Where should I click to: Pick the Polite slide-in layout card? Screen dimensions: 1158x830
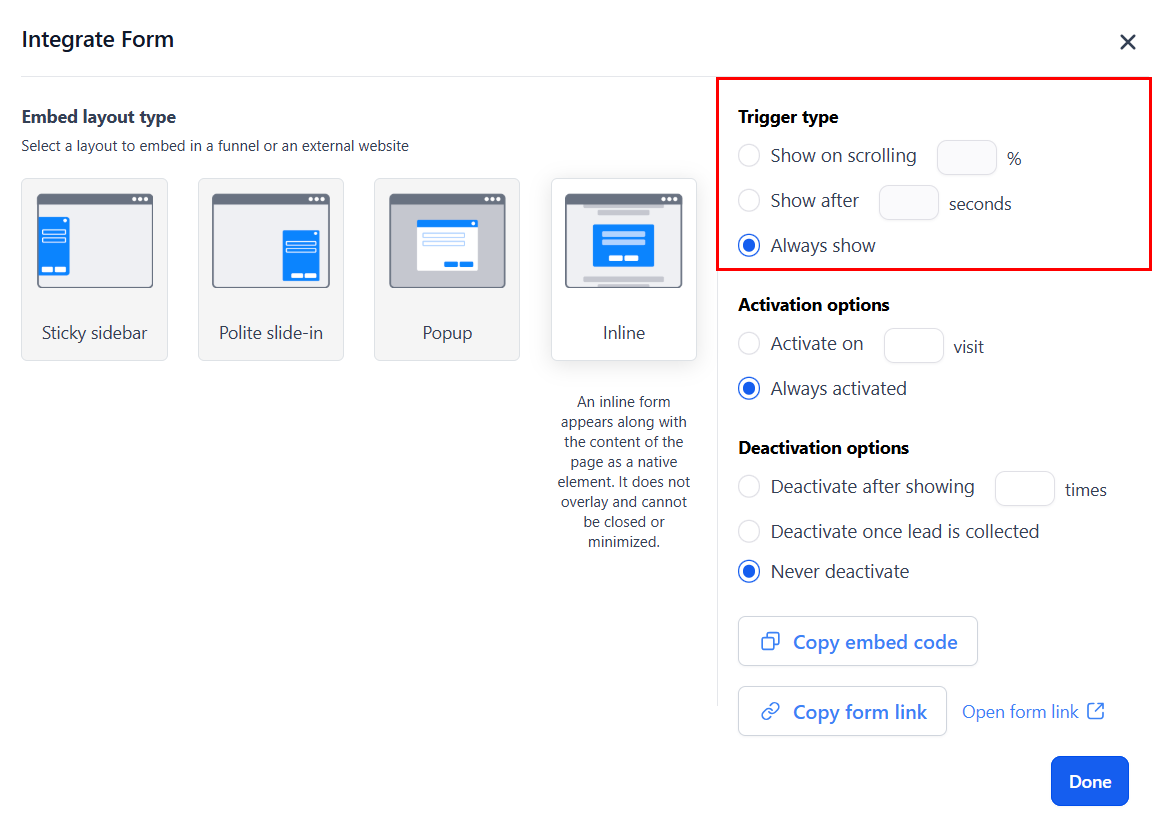point(270,269)
